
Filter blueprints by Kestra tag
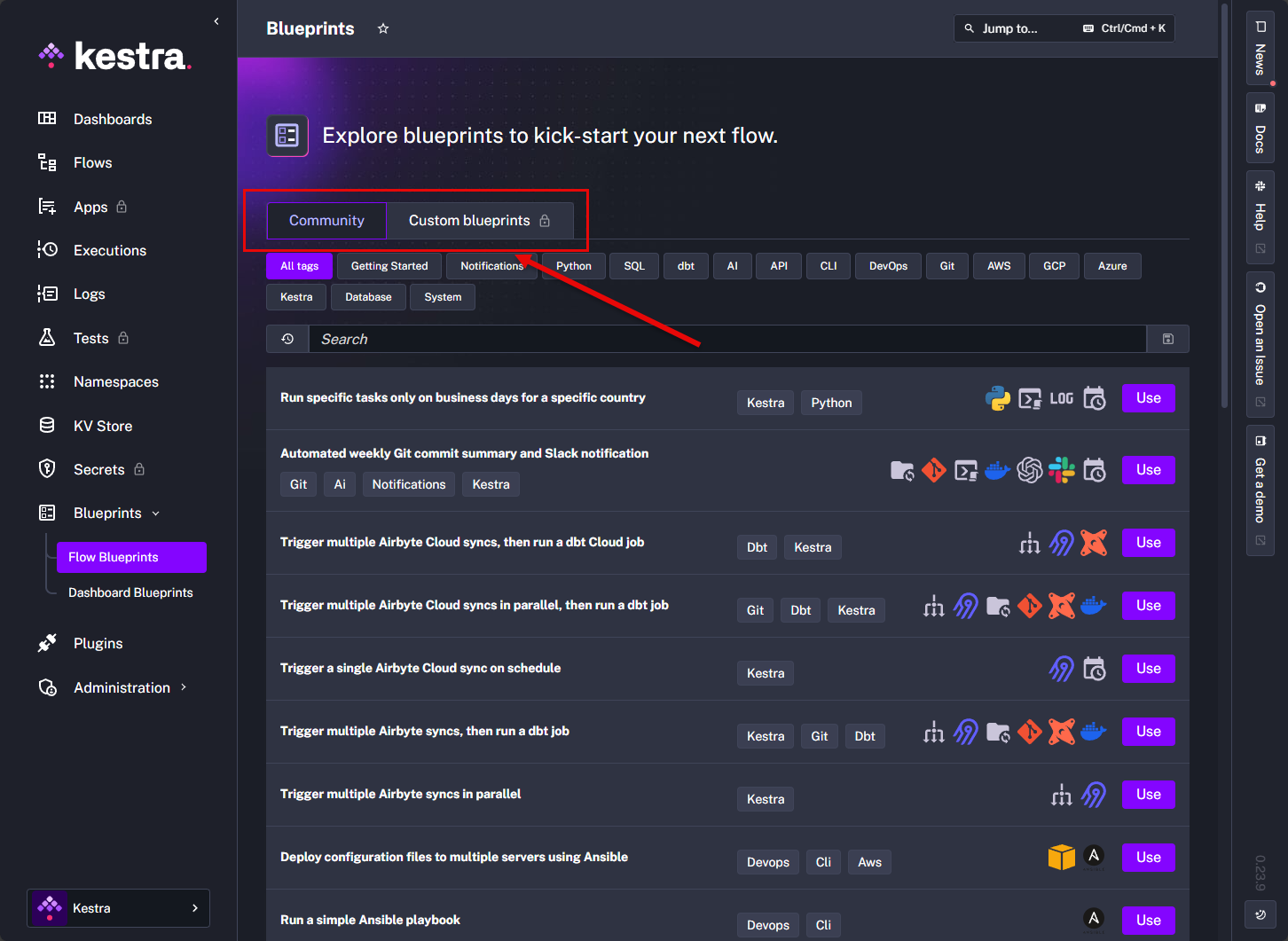[x=296, y=297]
